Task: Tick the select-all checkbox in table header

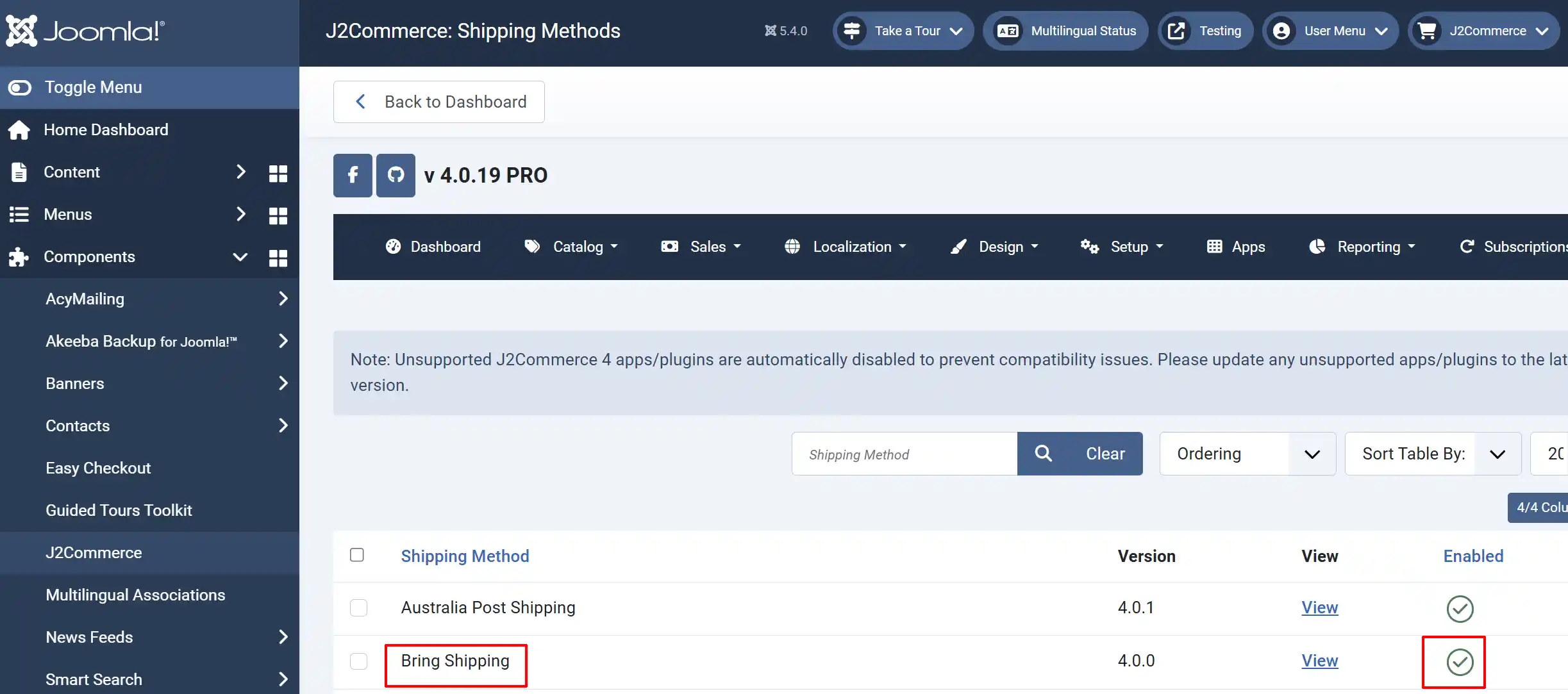Action: pos(357,555)
